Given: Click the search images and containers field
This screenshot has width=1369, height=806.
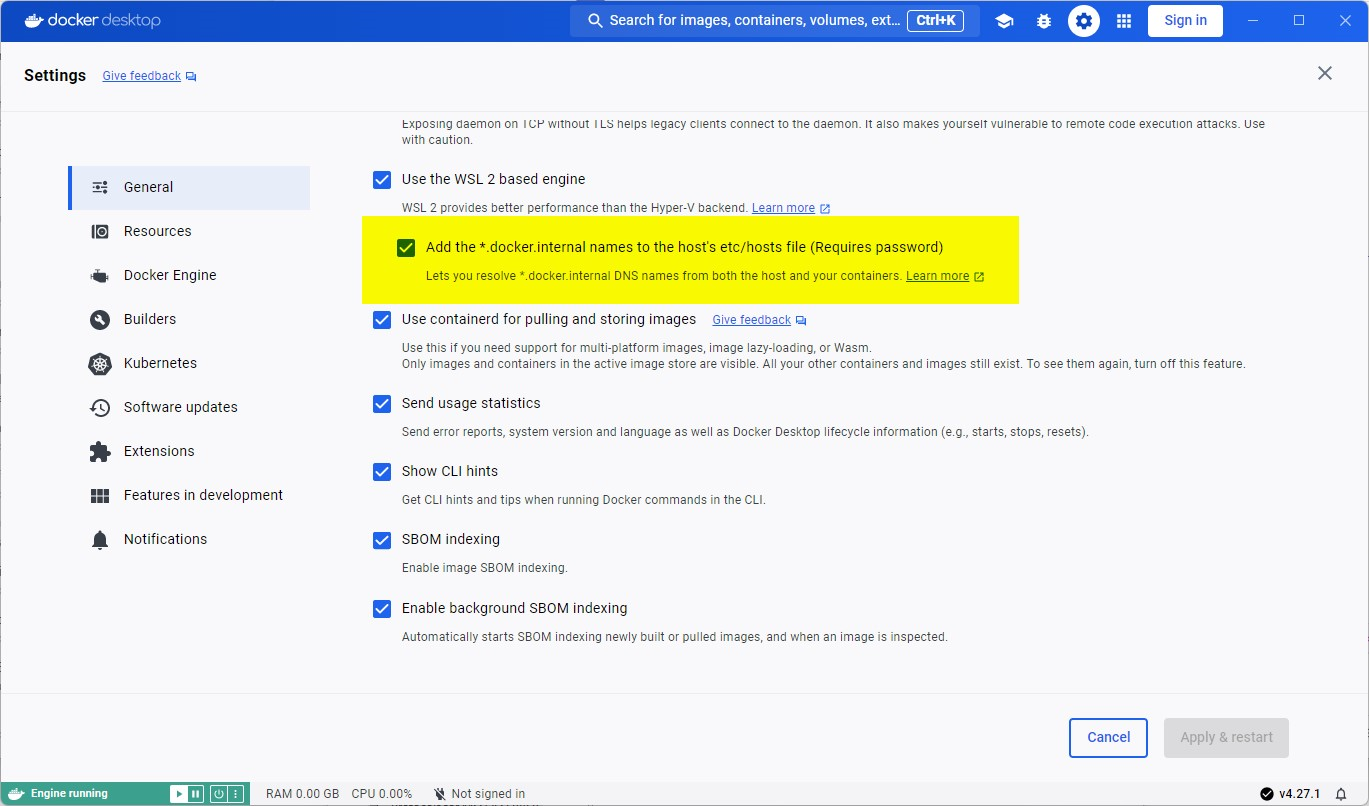Looking at the screenshot, I should pyautogui.click(x=774, y=20).
